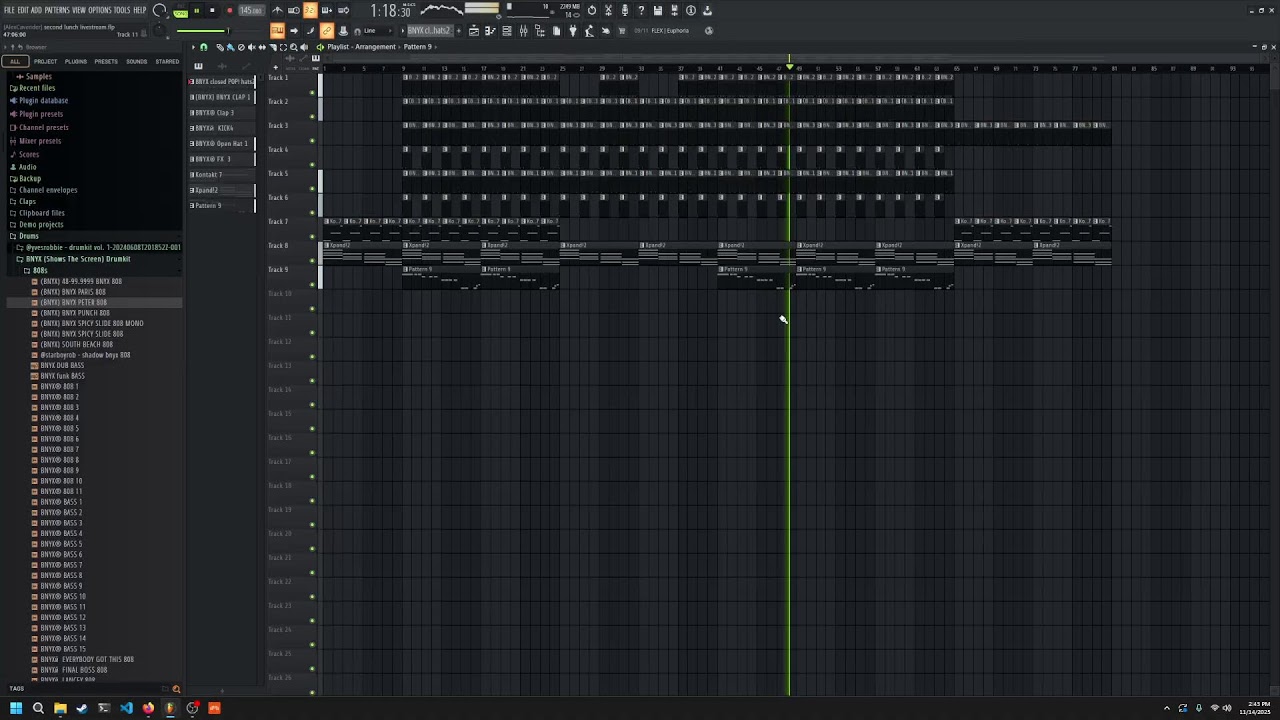Switch browser to STARRED tab
The width and height of the screenshot is (1280, 720).
tap(167, 62)
